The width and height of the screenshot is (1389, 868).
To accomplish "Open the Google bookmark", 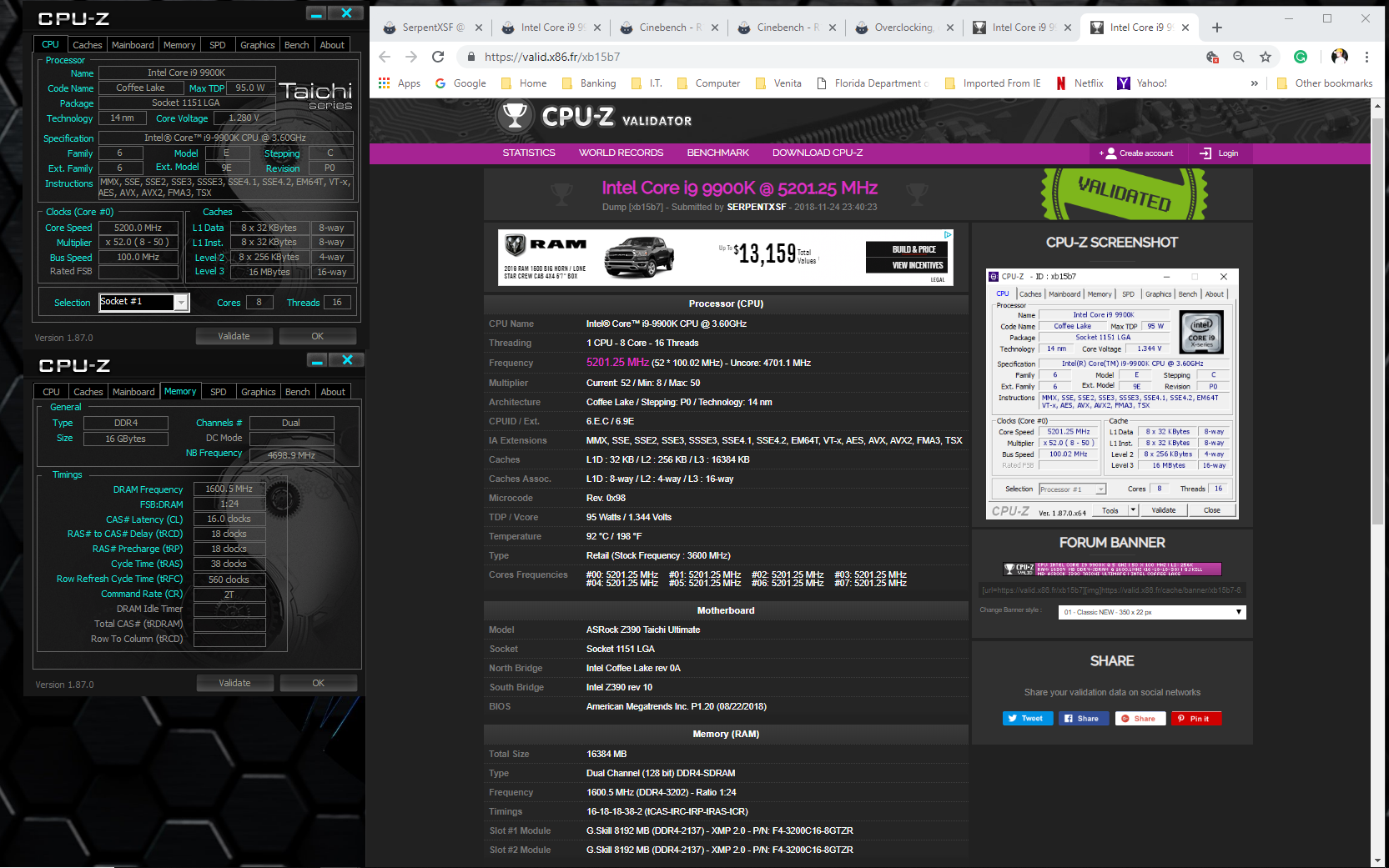I will tap(460, 83).
